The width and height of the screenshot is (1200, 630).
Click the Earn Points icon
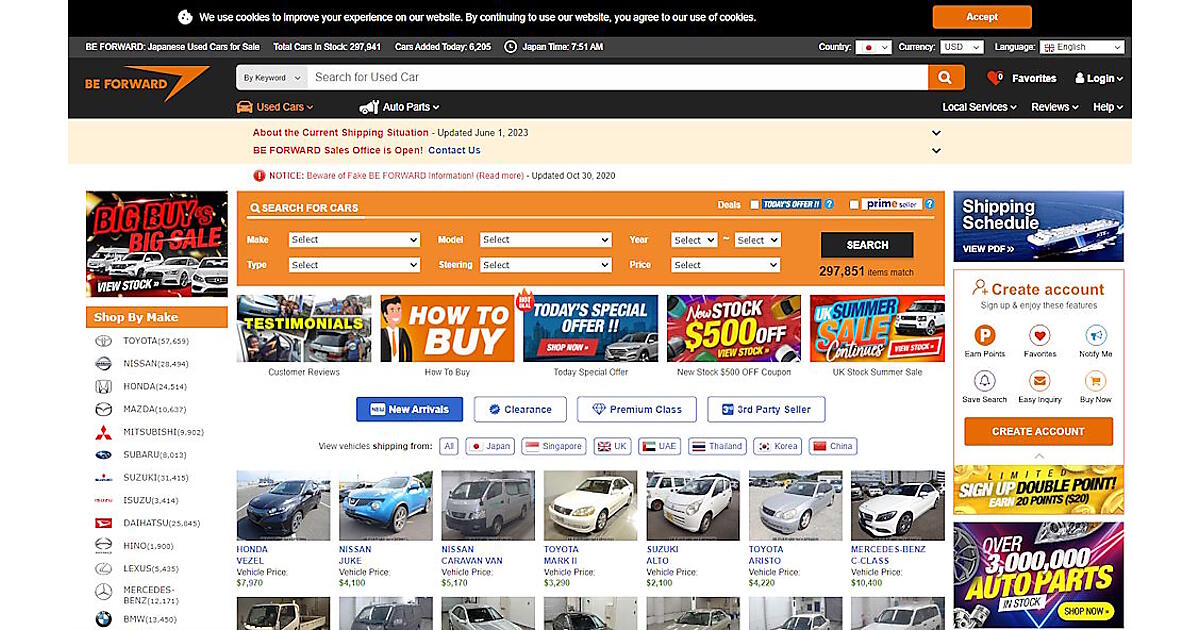[985, 336]
